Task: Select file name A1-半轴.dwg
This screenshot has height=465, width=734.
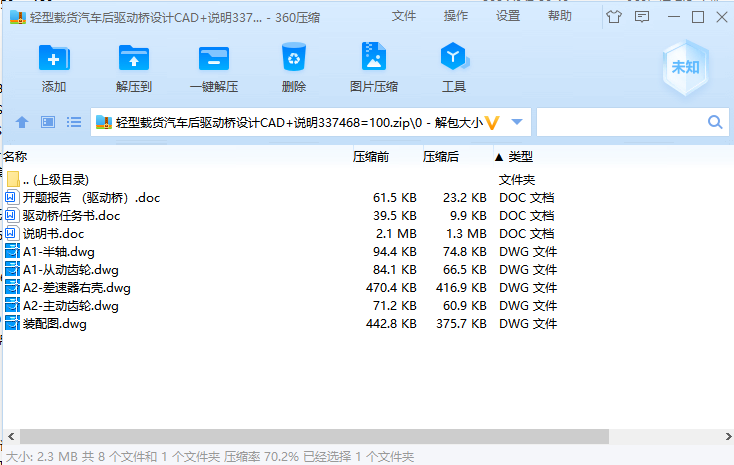Action: 59,252
